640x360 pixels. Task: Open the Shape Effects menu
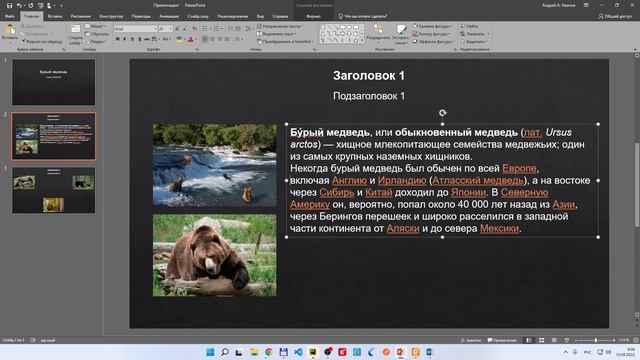click(433, 42)
